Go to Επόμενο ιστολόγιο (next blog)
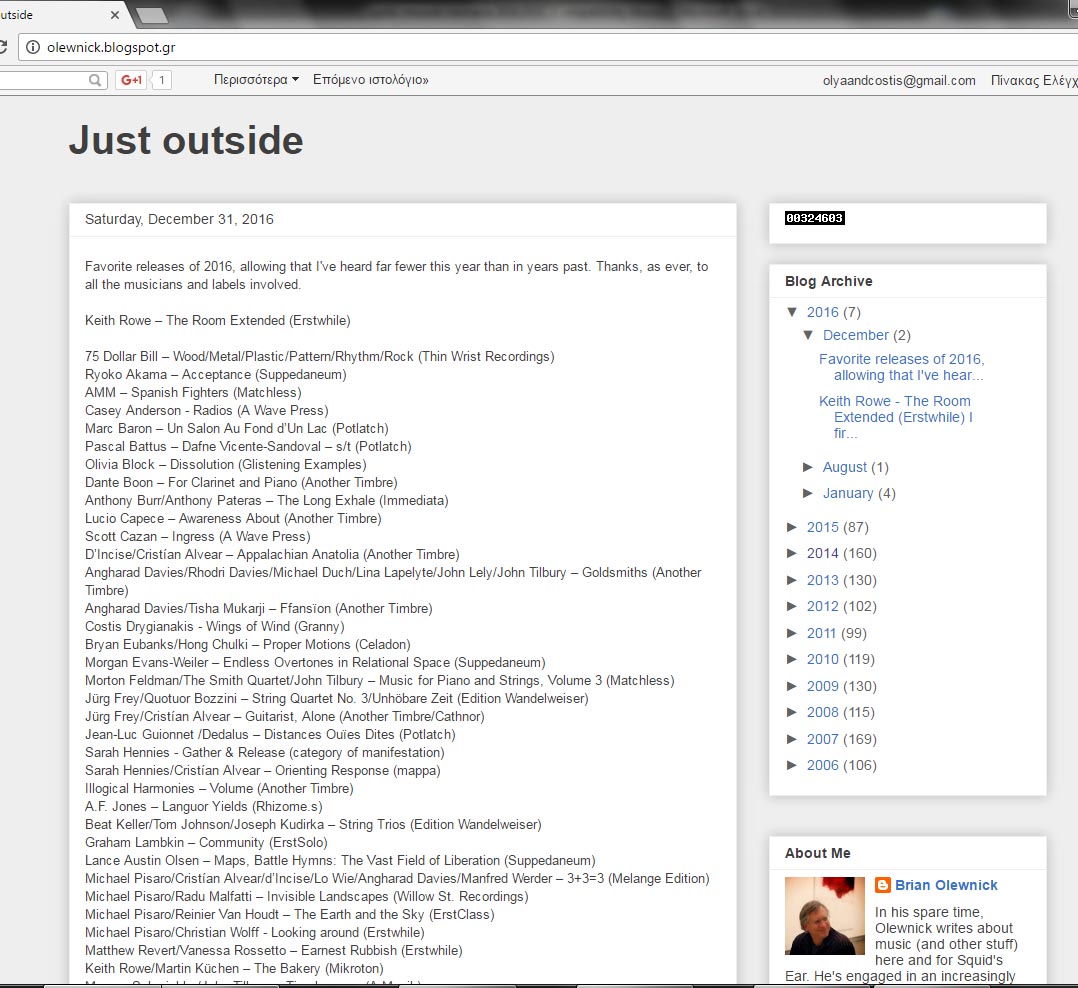 [x=371, y=80]
